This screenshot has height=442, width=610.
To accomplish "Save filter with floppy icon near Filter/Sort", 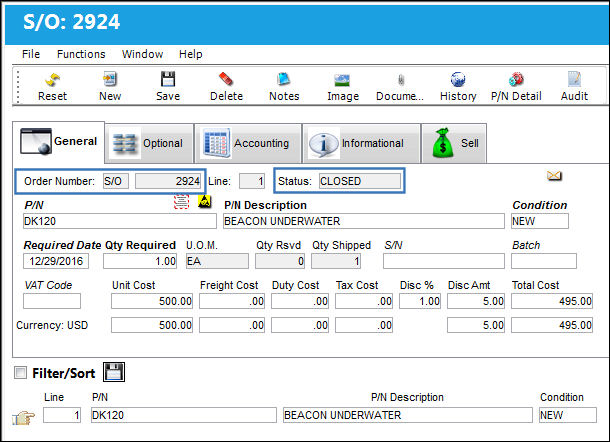I will click(x=114, y=372).
